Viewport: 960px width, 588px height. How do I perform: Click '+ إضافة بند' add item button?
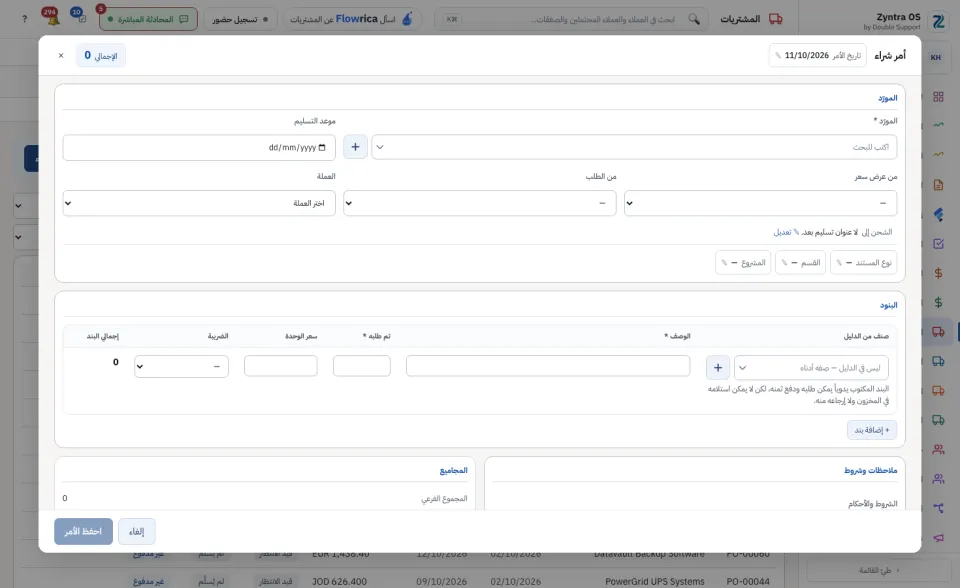click(872, 430)
